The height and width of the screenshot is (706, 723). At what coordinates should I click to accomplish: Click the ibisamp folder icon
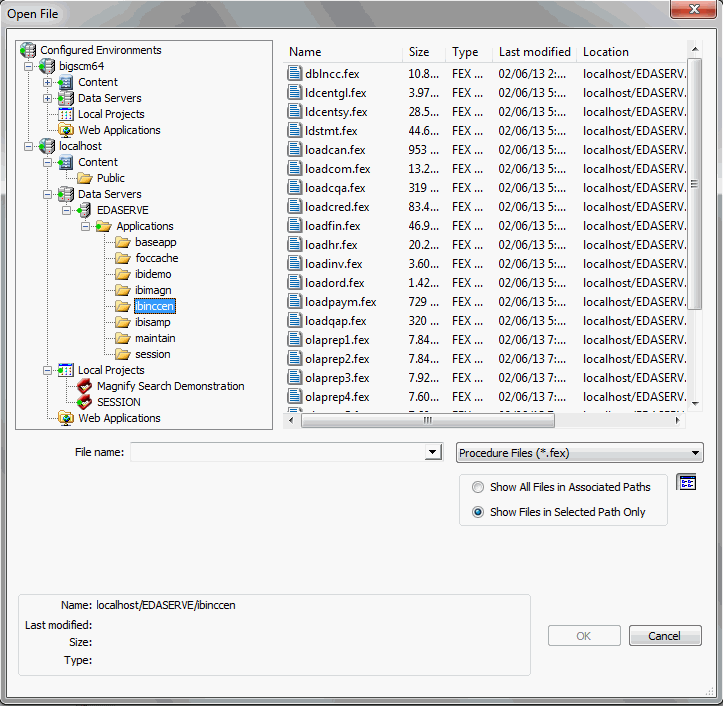coord(123,322)
